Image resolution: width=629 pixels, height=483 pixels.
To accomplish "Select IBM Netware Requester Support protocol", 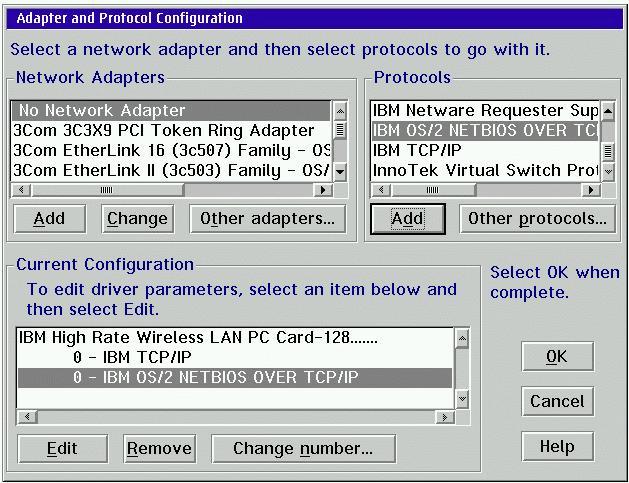I will [485, 111].
